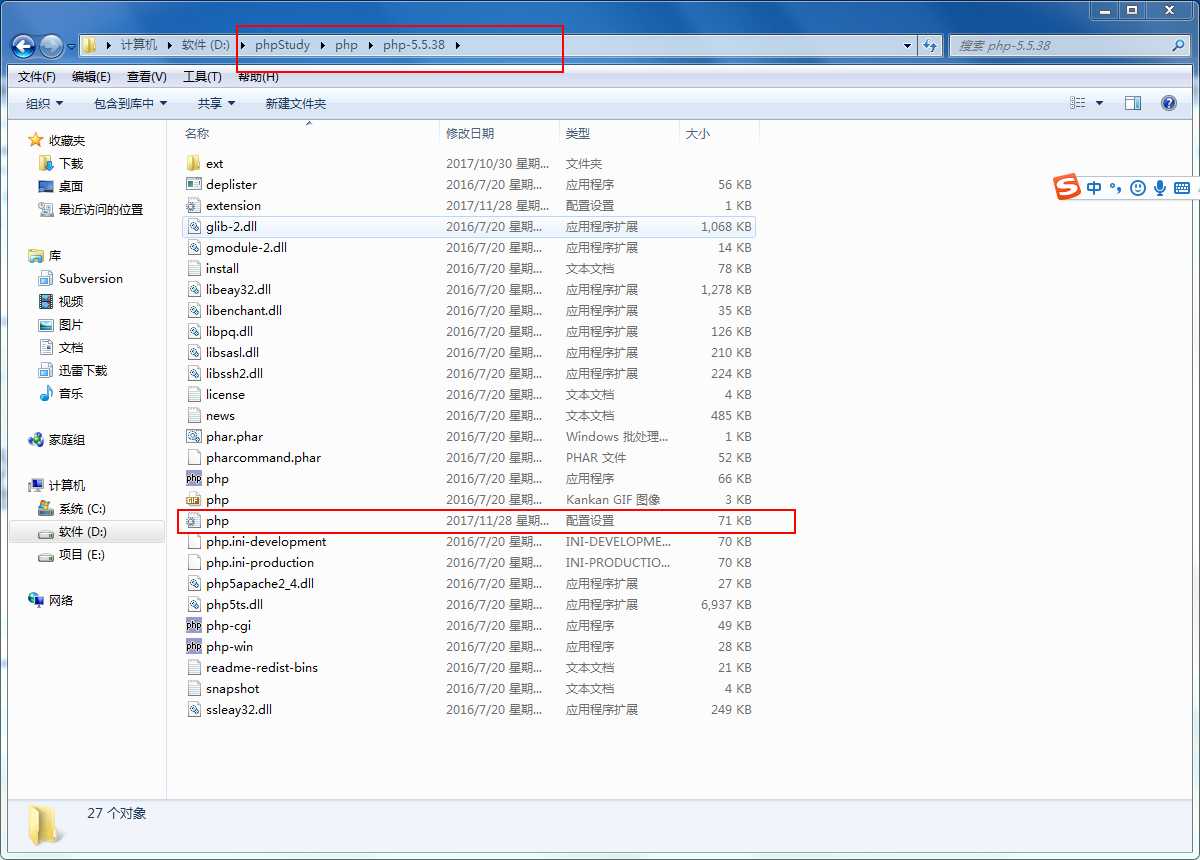Select 系统 (C:) drive
This screenshot has height=860, width=1200.
tap(81, 509)
